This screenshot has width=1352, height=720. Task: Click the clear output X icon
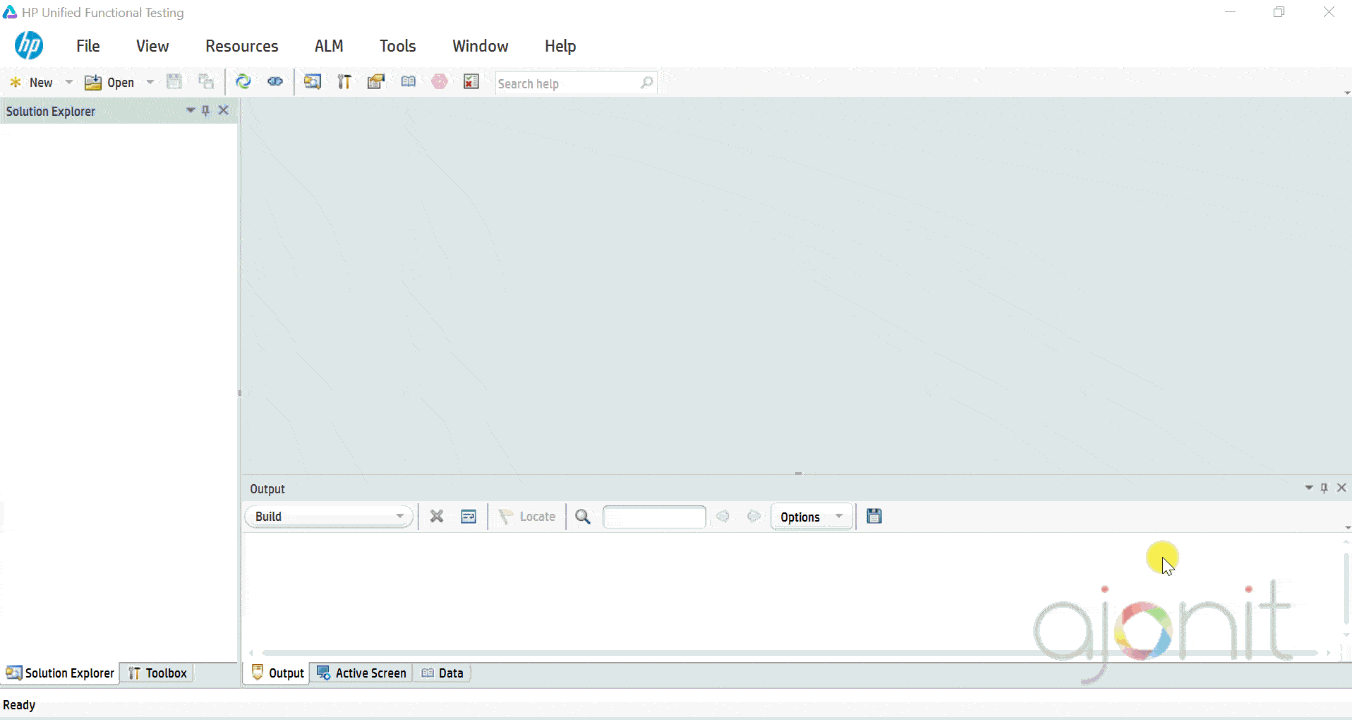pos(436,516)
